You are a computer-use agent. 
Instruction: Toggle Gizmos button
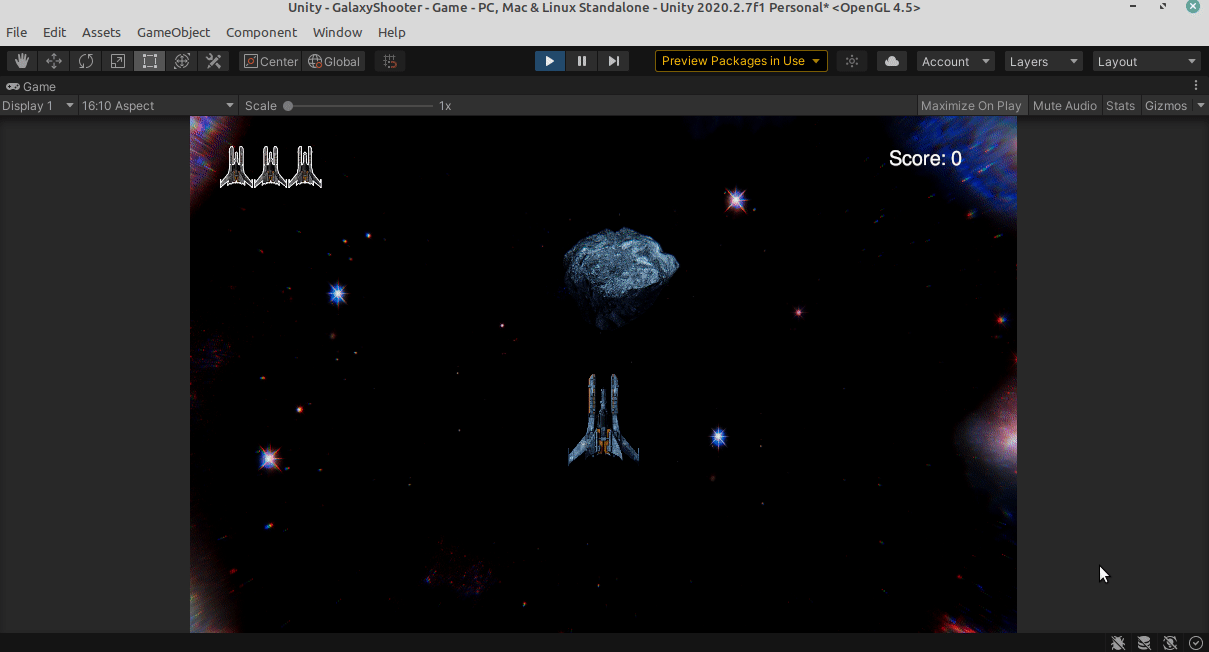point(1166,105)
